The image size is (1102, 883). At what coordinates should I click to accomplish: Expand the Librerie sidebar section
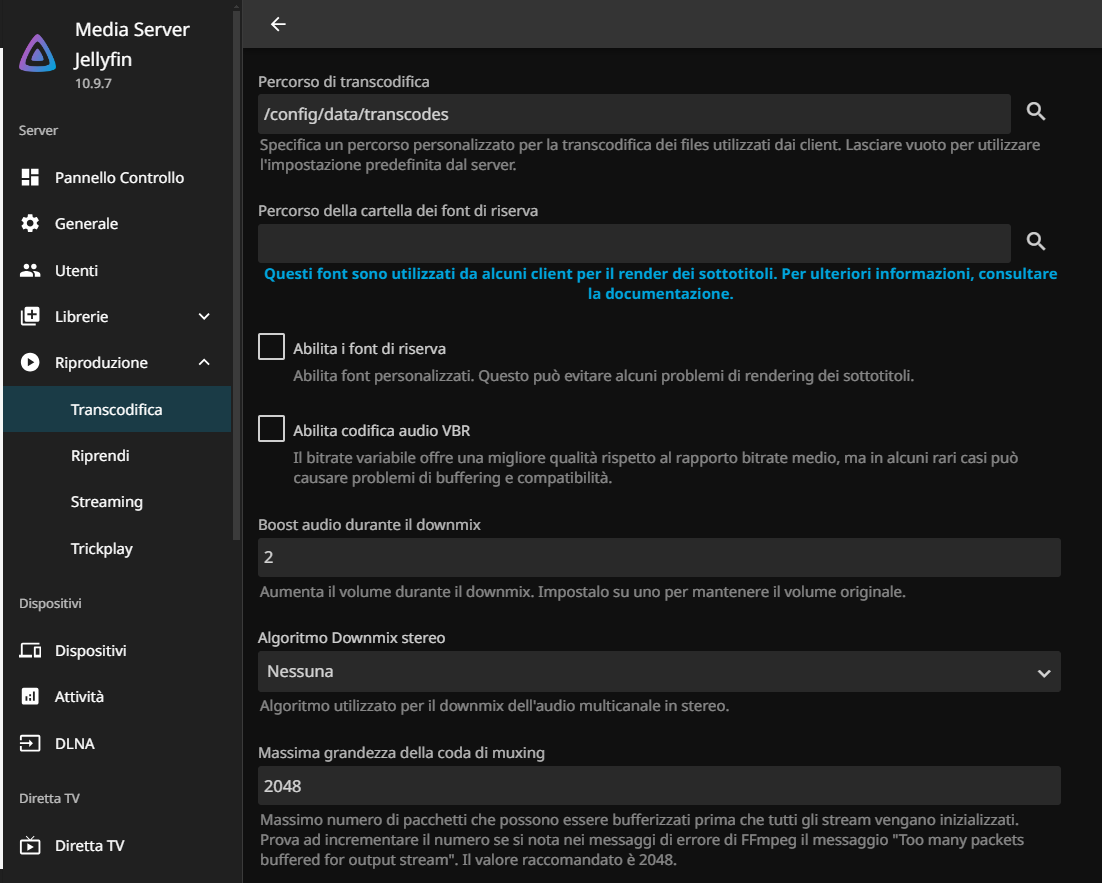click(204, 317)
